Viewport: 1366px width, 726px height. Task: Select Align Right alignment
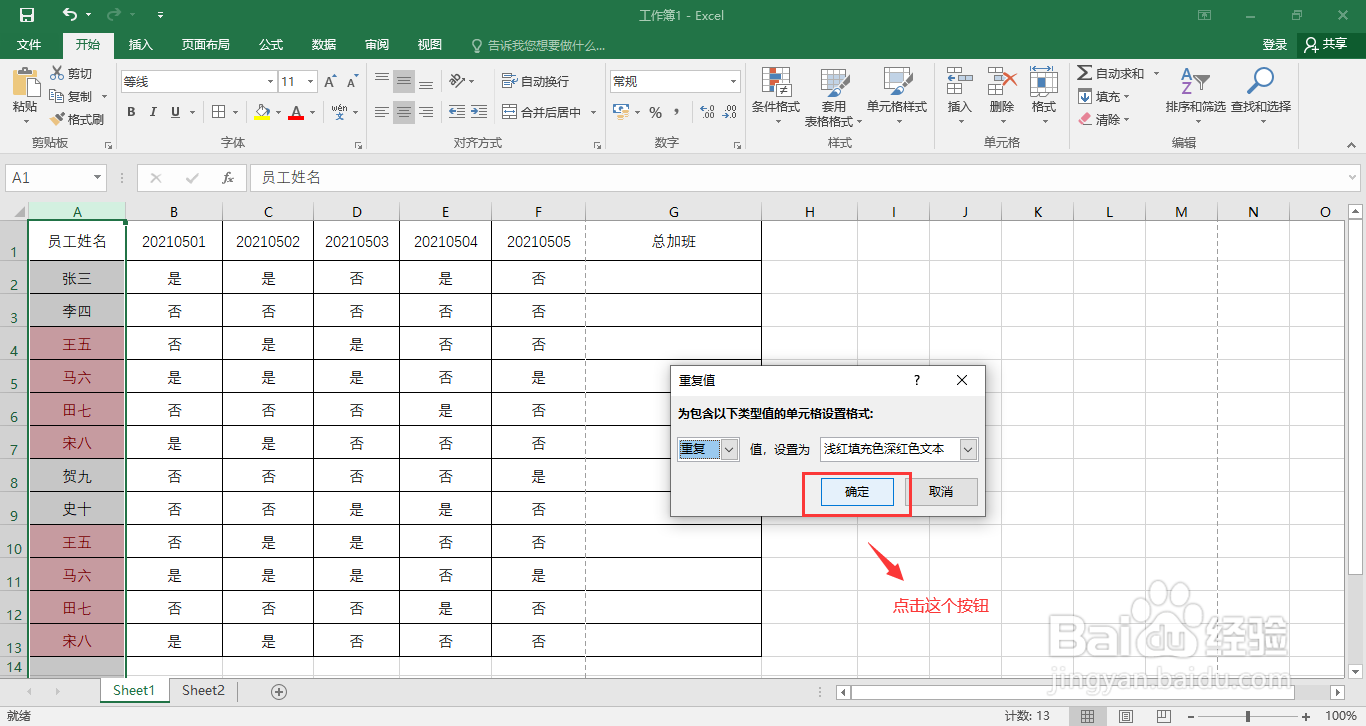[426, 113]
